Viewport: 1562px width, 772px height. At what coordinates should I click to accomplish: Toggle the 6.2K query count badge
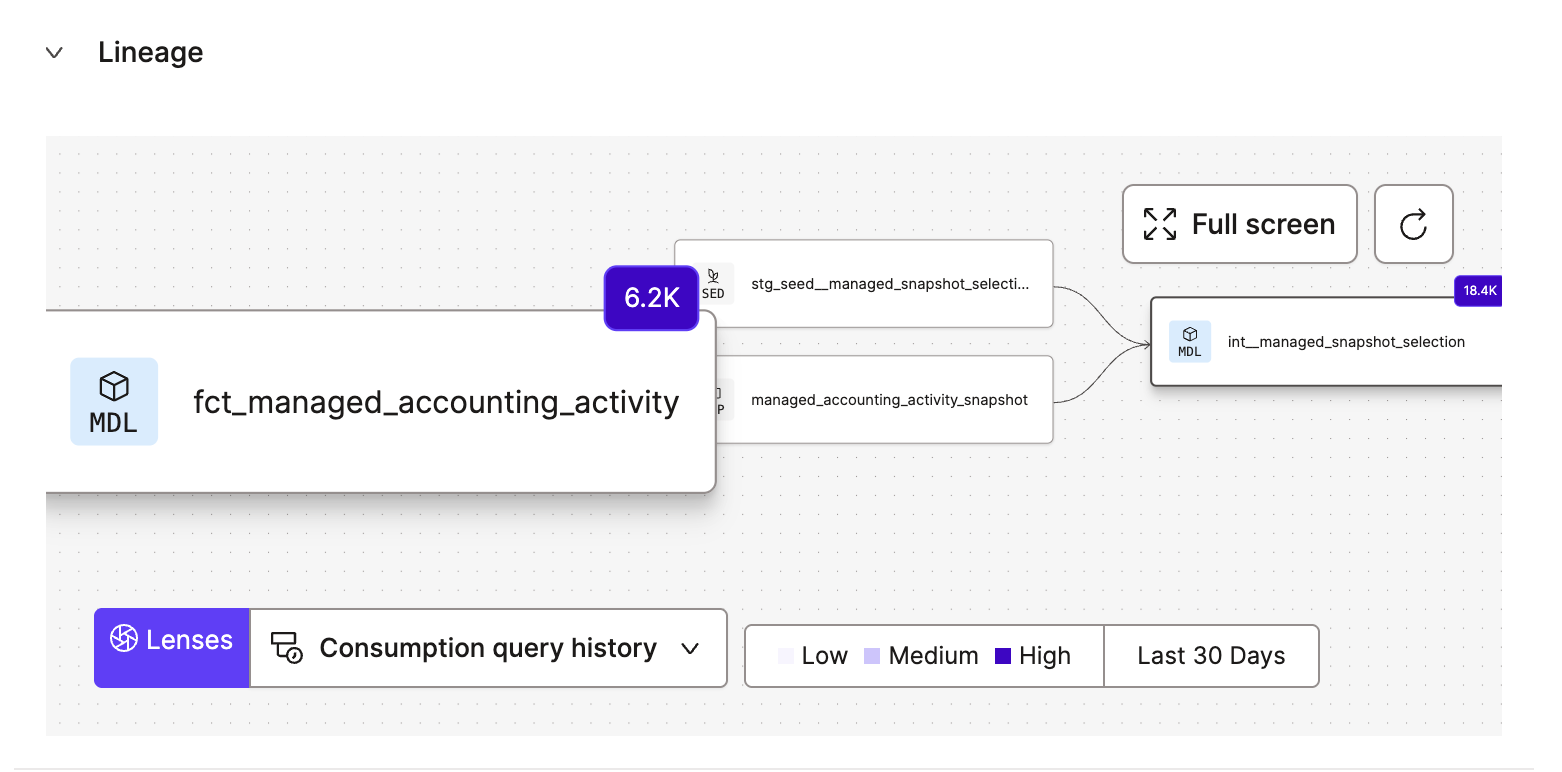tap(651, 297)
